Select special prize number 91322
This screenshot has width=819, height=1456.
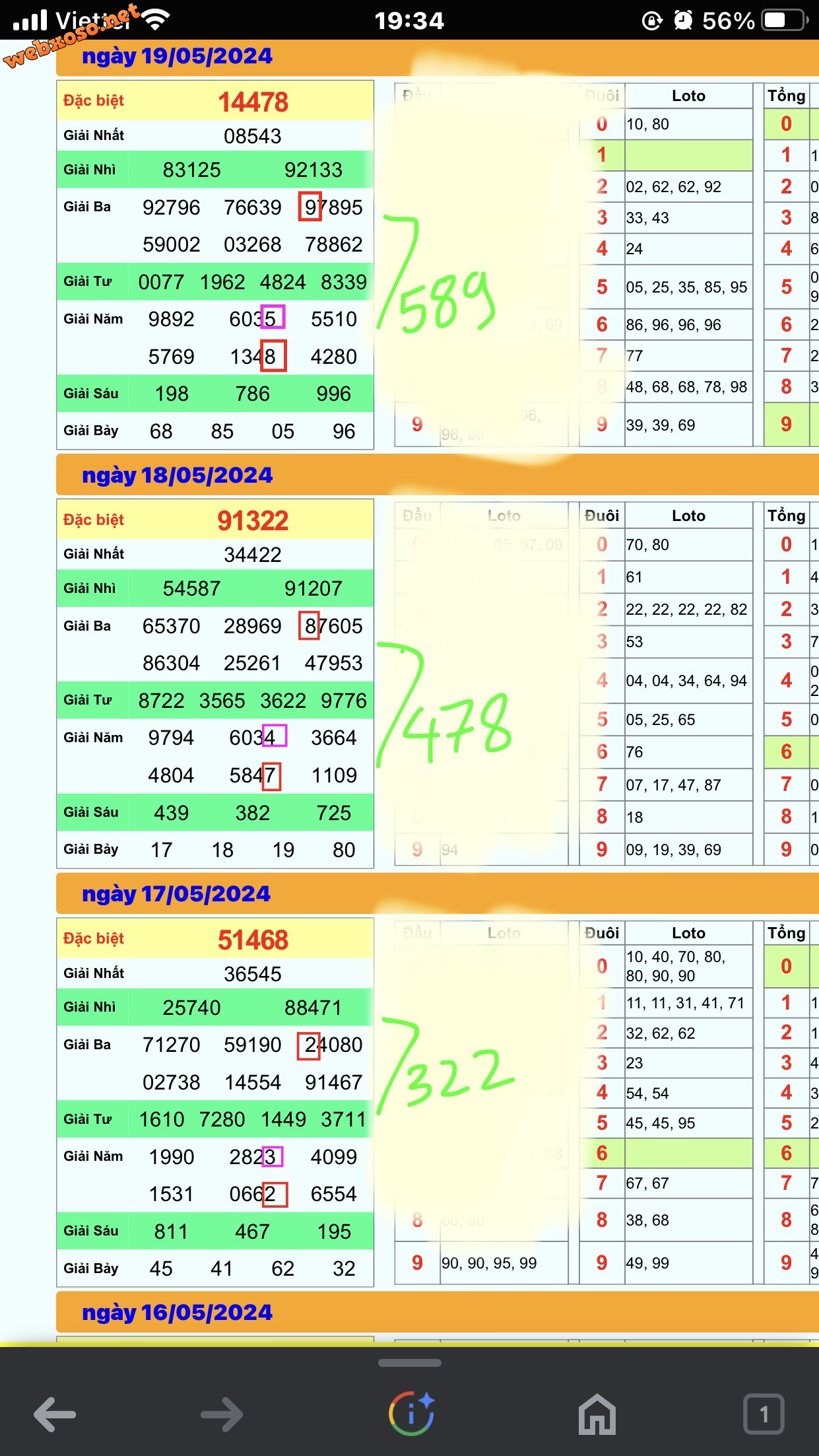point(253,520)
